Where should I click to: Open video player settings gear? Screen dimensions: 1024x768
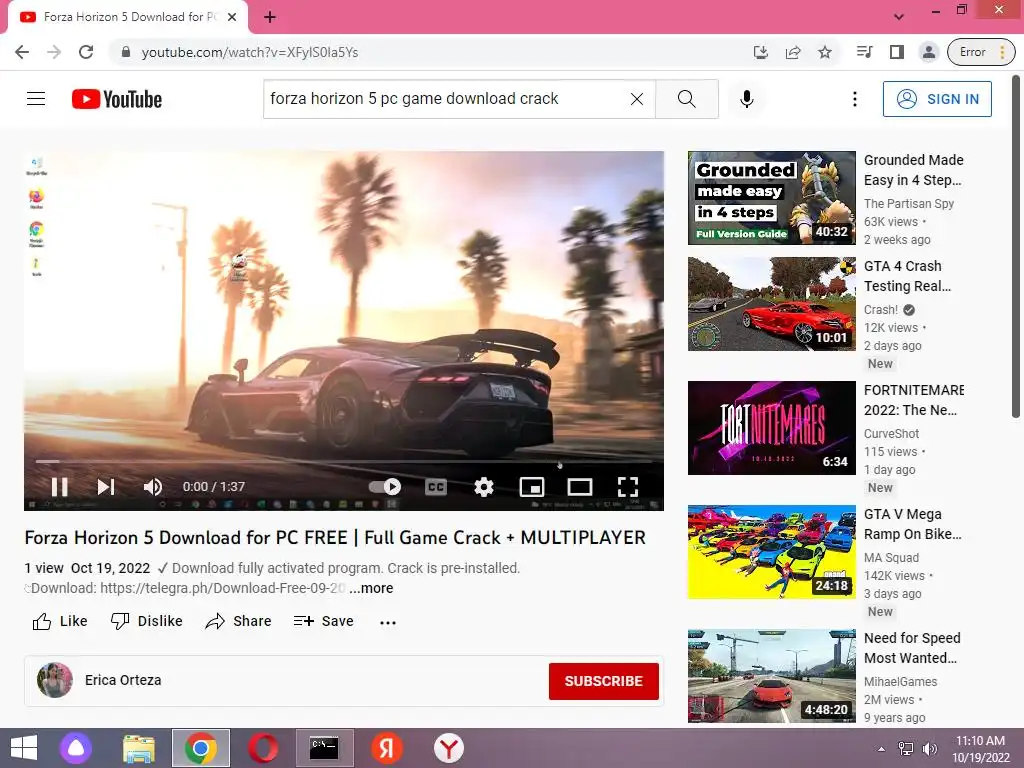click(x=483, y=487)
